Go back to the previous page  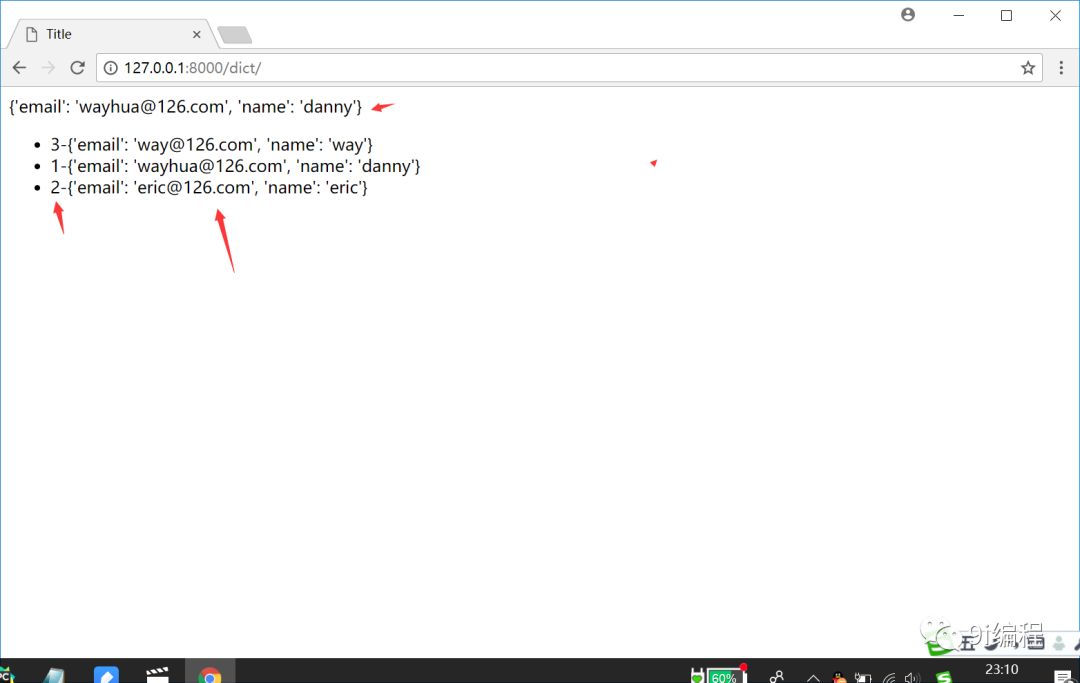(x=19, y=67)
